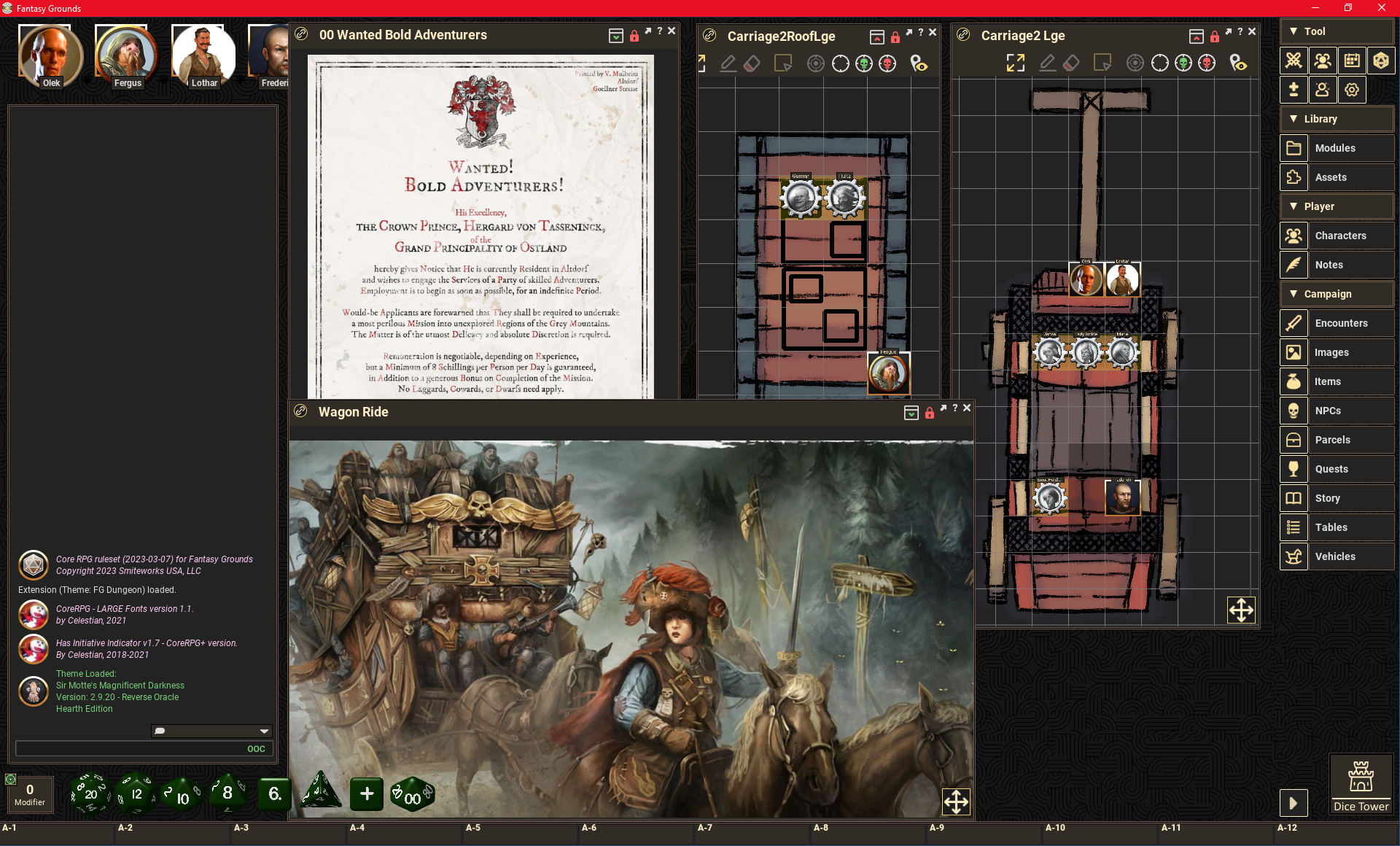Click the red skull icon in Carriage2RoofLge
The height and width of the screenshot is (846, 1400).
[x=887, y=64]
